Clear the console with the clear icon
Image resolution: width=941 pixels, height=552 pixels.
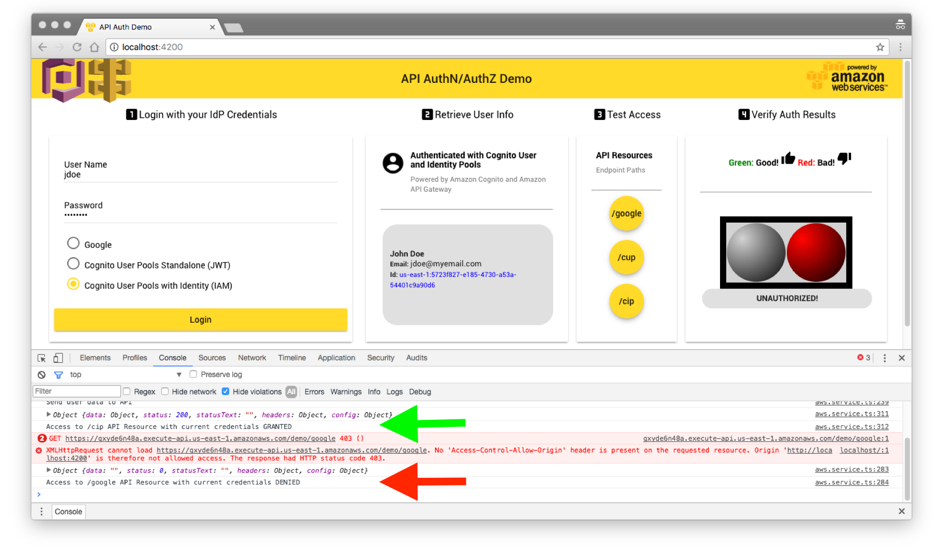coord(41,374)
